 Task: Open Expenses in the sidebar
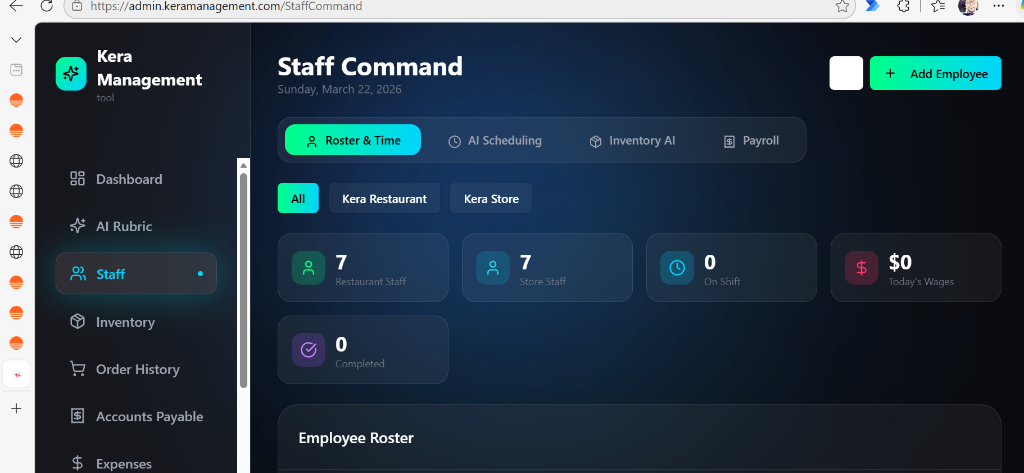[x=136, y=464]
